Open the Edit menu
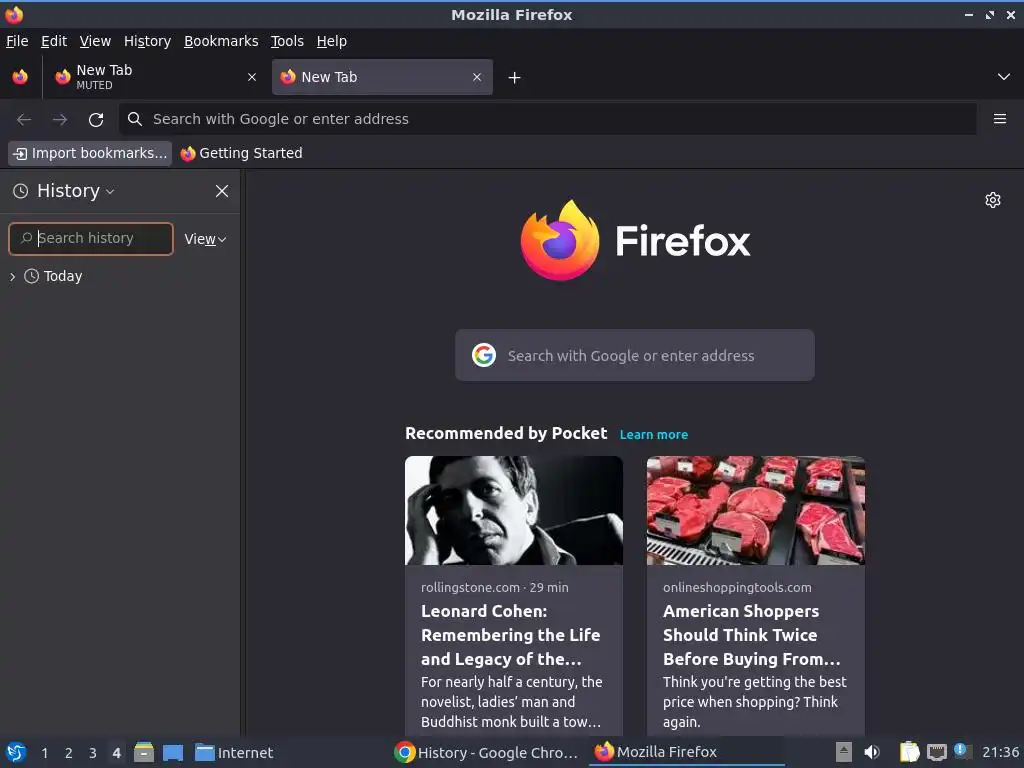Viewport: 1024px width, 768px height. click(x=54, y=41)
